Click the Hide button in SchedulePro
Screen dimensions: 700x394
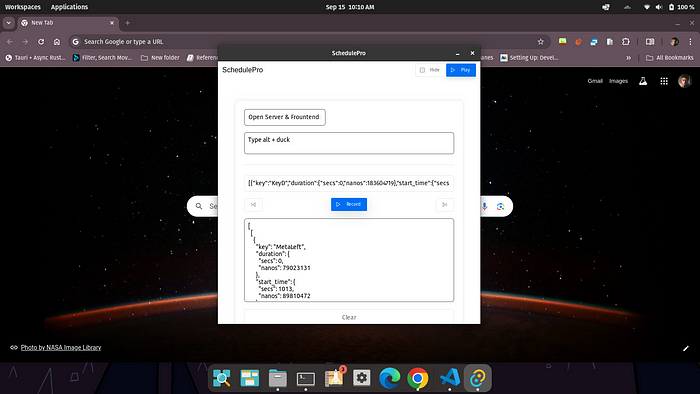pos(430,70)
